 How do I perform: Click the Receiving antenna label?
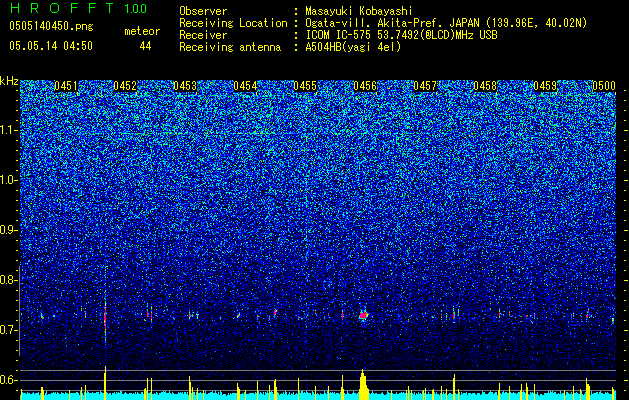click(x=230, y=47)
